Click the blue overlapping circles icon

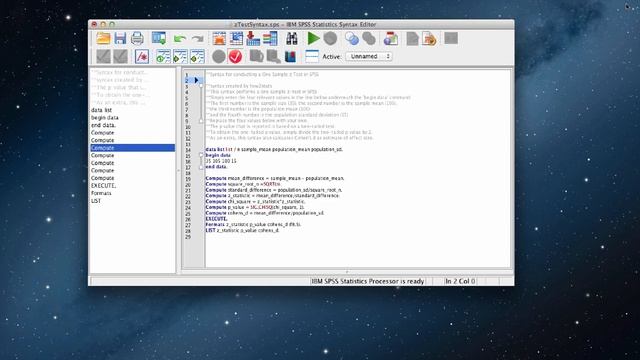click(x=351, y=38)
